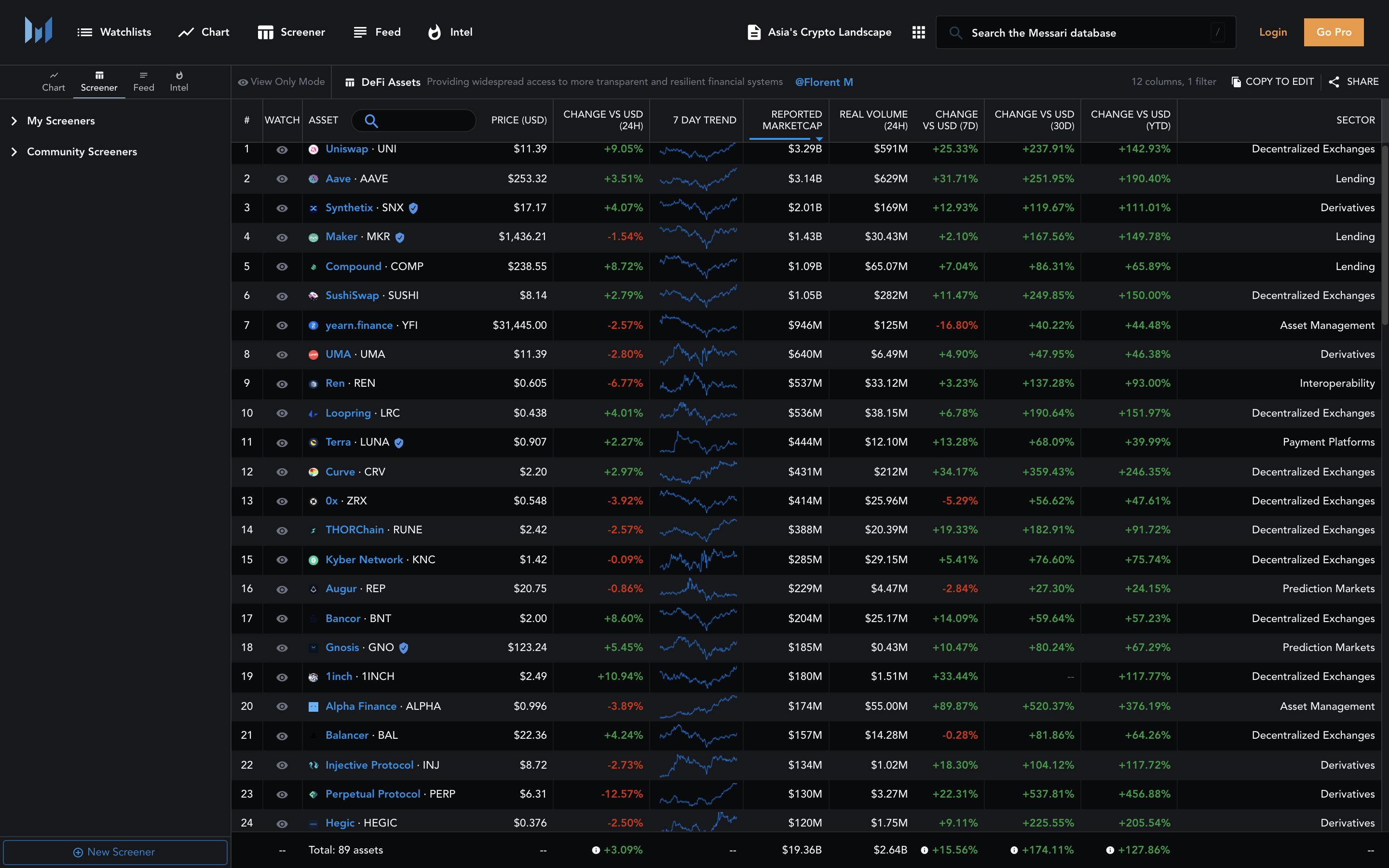The image size is (1389, 868).
Task: Click the info icon beside +174.11% total
Action: coord(1014,850)
